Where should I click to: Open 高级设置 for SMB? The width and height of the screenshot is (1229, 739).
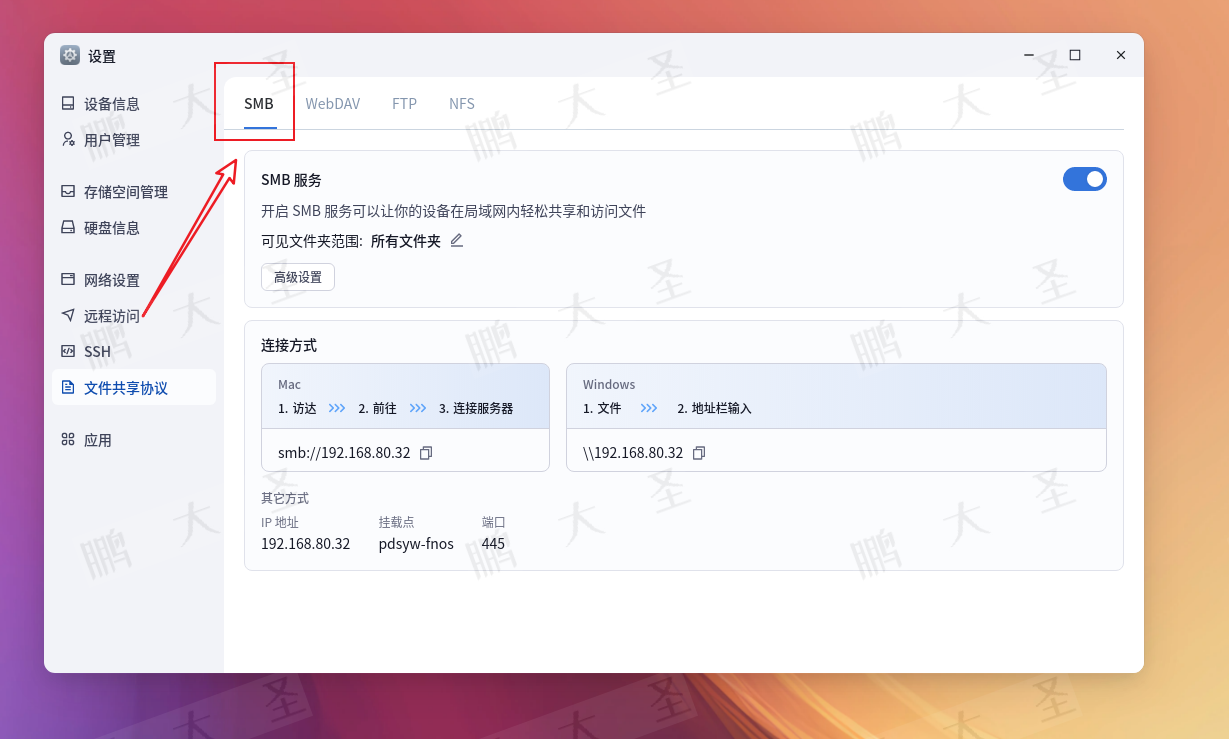(x=298, y=277)
